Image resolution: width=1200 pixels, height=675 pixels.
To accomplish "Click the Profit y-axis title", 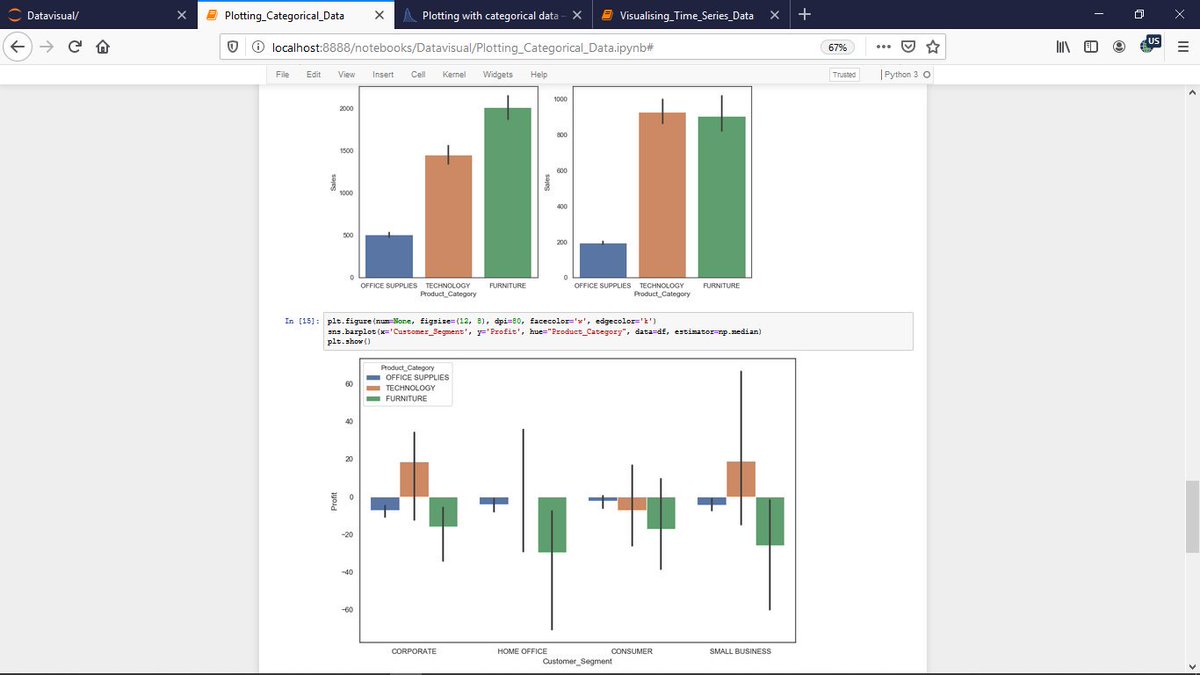I will (334, 503).
